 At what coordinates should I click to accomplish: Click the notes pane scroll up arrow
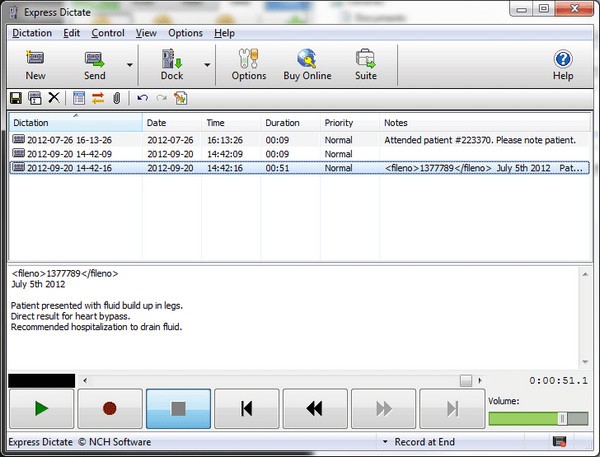pos(585,274)
